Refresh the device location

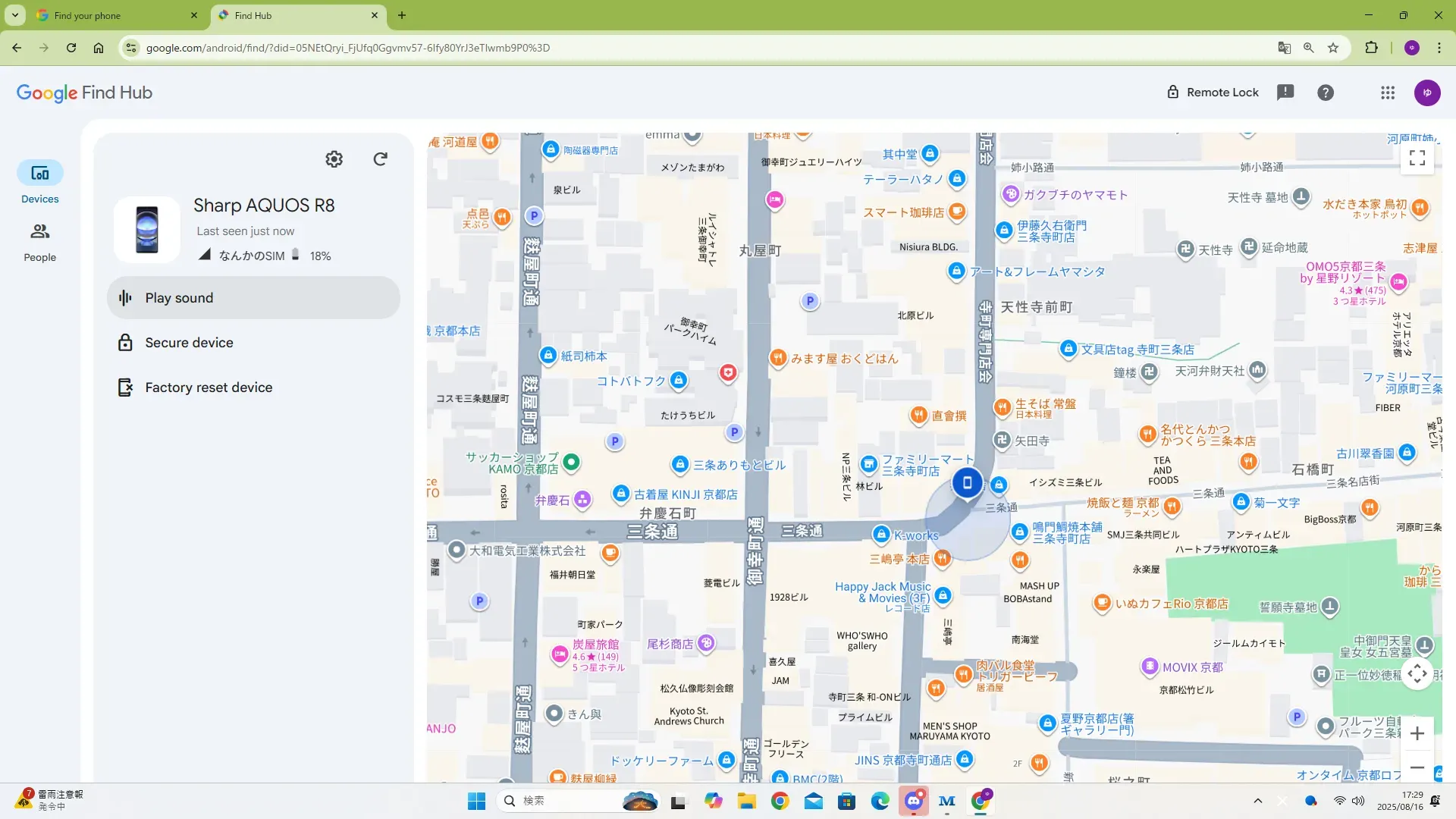coord(381,159)
